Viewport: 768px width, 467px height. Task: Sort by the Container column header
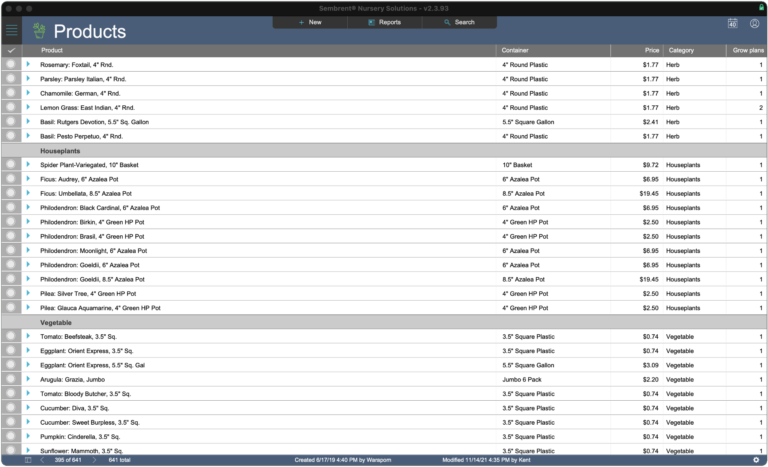click(x=515, y=50)
